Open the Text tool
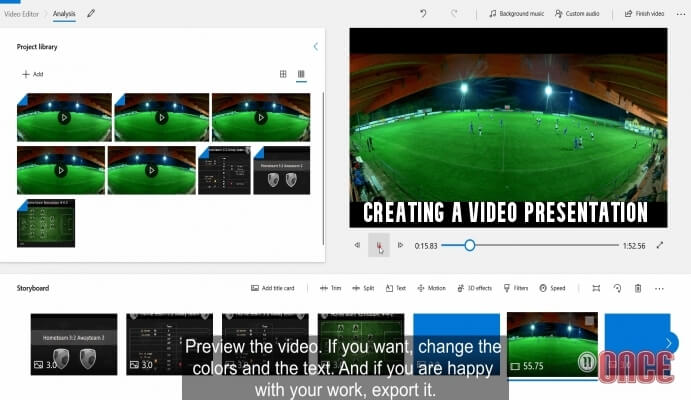Image resolution: width=691 pixels, height=400 pixels. pyautogui.click(x=396, y=288)
